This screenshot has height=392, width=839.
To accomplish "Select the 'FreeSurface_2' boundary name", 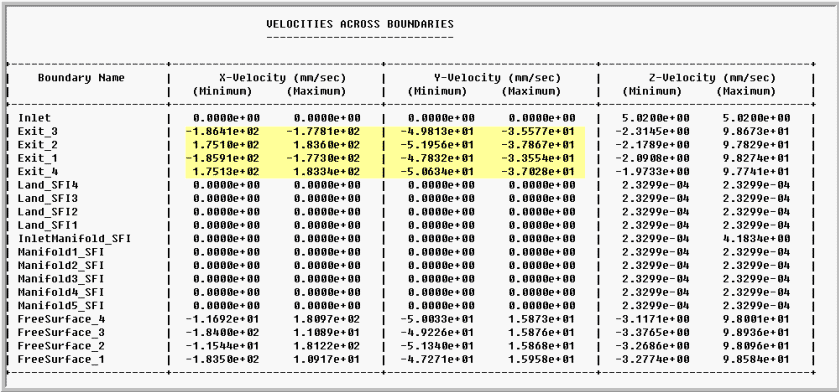I will [x=61, y=345].
